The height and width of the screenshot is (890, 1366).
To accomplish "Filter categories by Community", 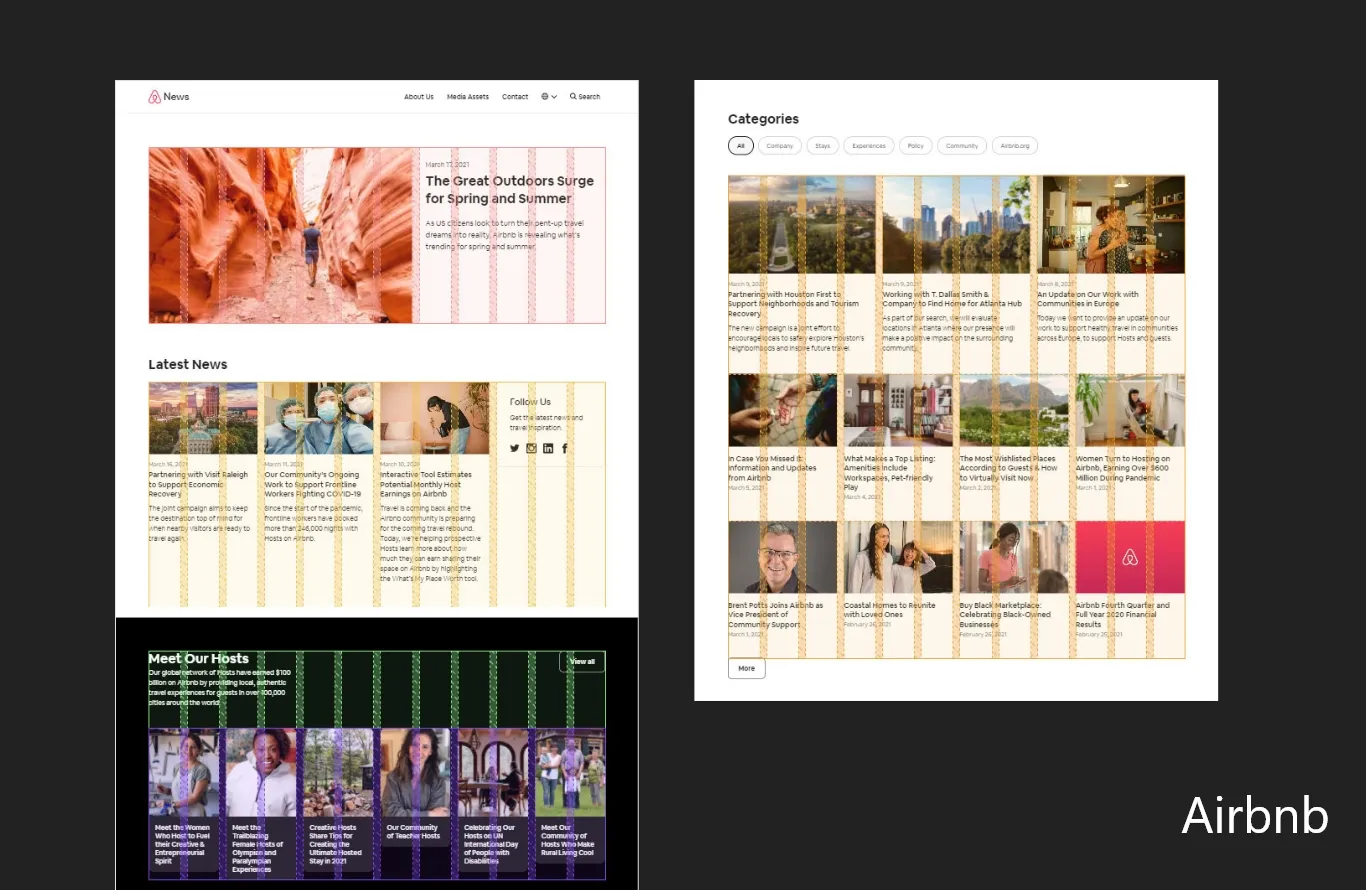I will coord(961,146).
